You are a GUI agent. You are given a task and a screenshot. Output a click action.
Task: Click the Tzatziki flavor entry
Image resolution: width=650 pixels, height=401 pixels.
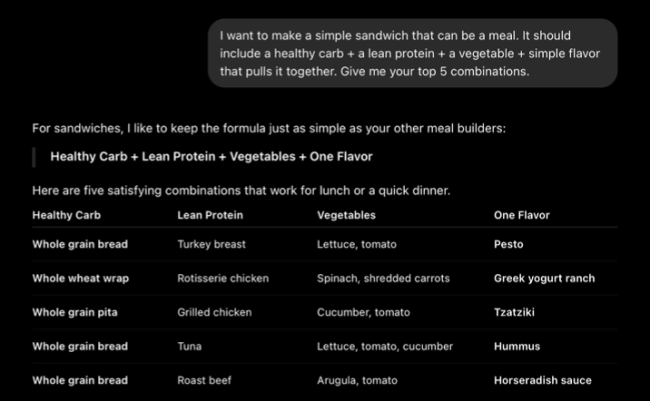[x=514, y=312]
